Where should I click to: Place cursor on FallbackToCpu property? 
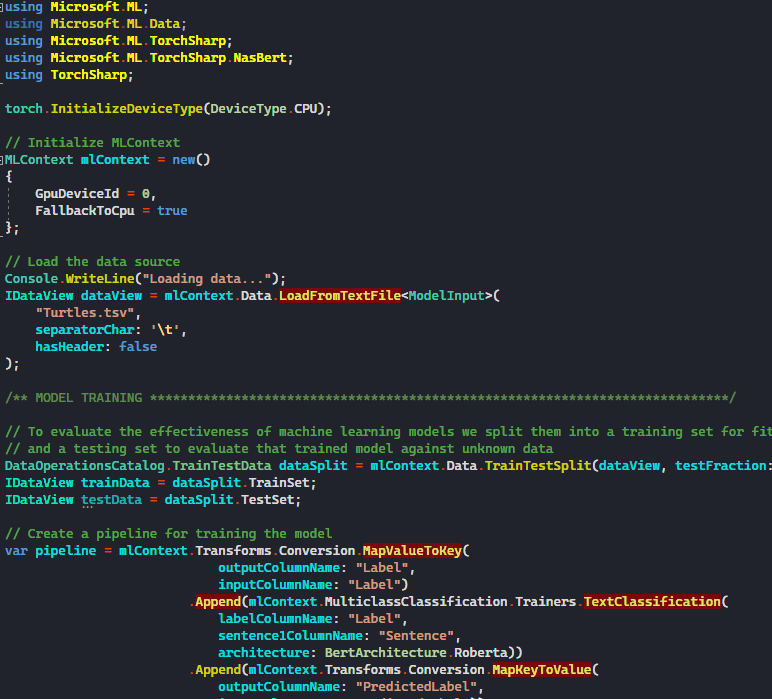(x=85, y=211)
